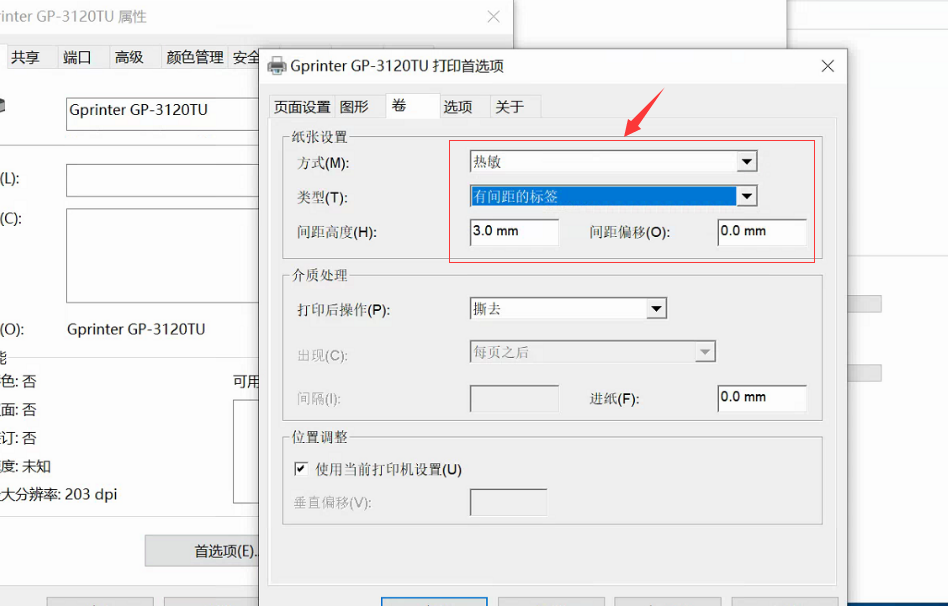Click the disabled 间隔 input field

[x=514, y=398]
